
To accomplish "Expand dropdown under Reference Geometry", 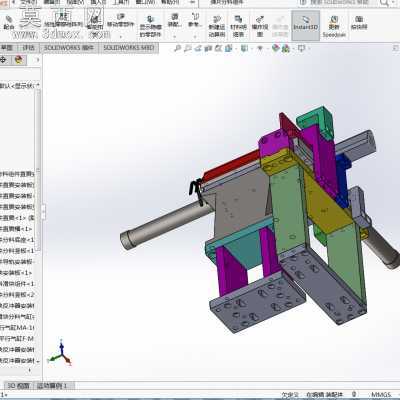I will click(195, 36).
